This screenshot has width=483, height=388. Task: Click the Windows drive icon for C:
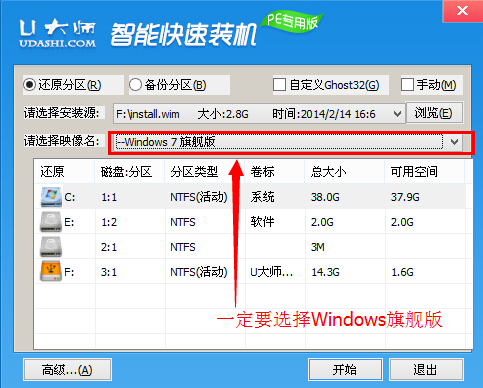pyautogui.click(x=51, y=197)
